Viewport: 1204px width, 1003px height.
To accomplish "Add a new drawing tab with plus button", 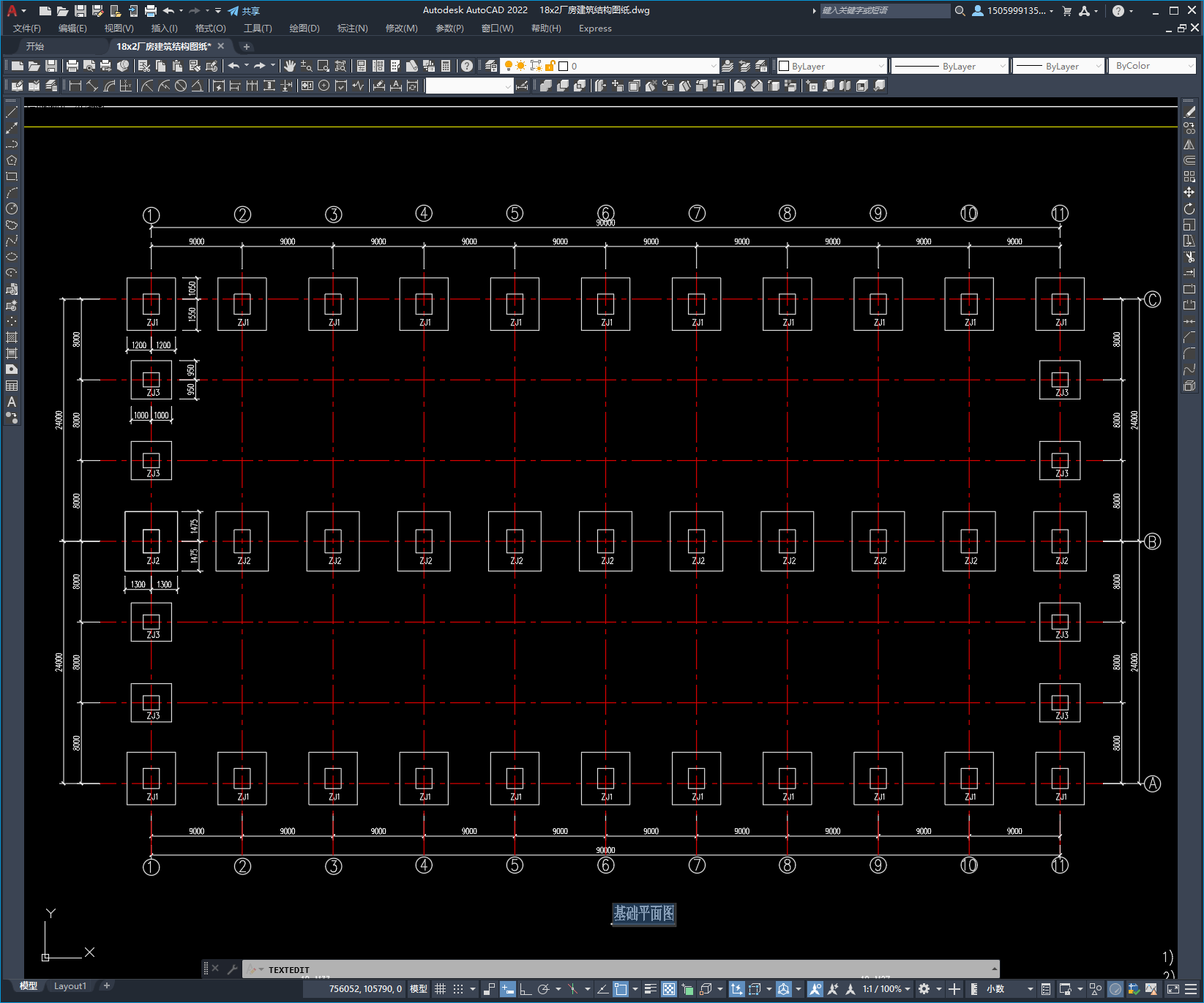I will 247,46.
